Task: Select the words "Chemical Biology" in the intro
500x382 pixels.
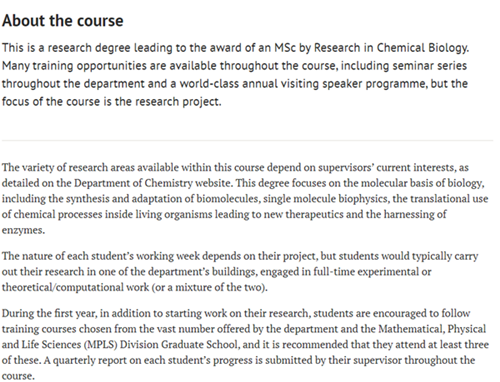Action: coord(422,48)
